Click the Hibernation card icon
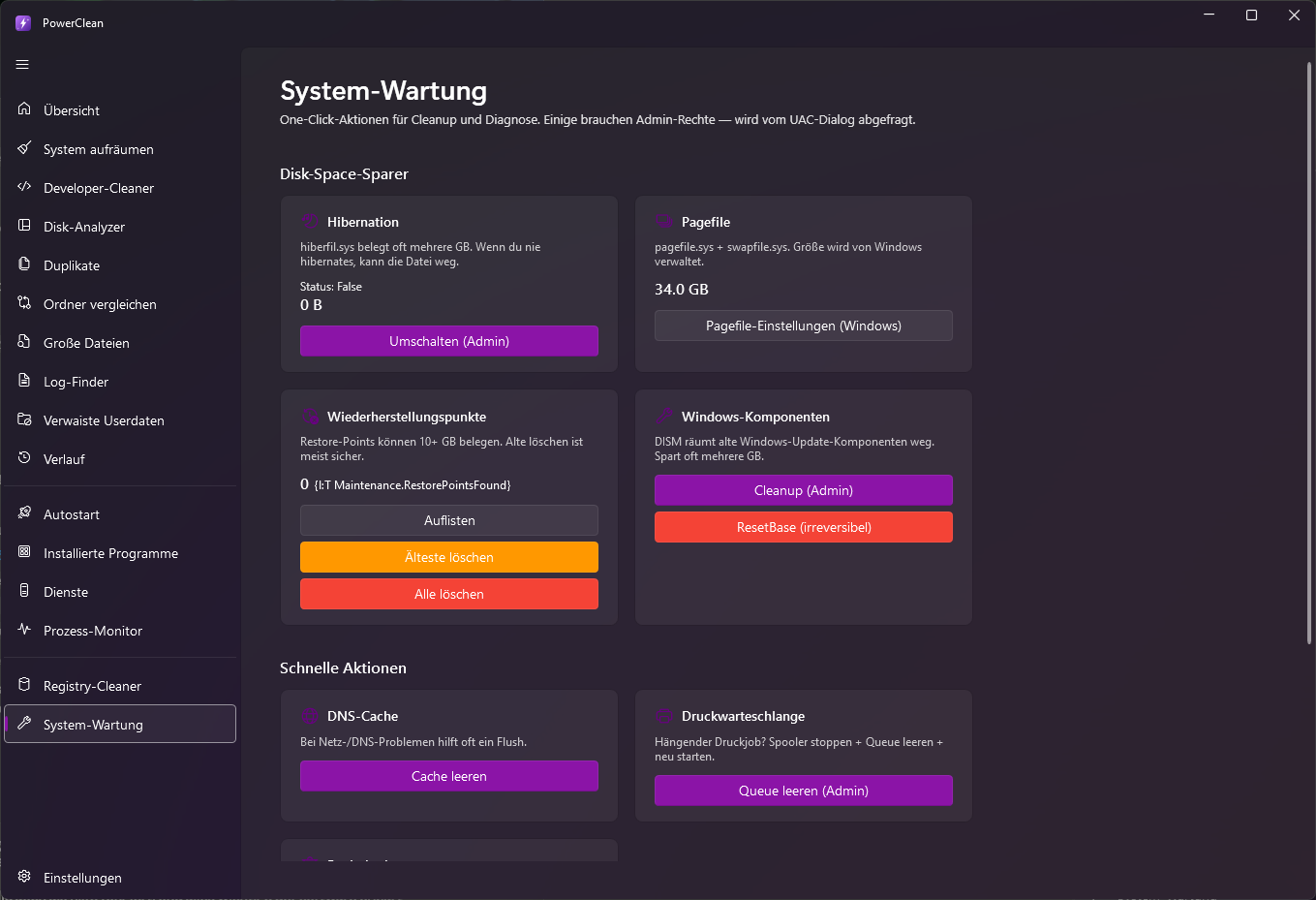 (310, 222)
